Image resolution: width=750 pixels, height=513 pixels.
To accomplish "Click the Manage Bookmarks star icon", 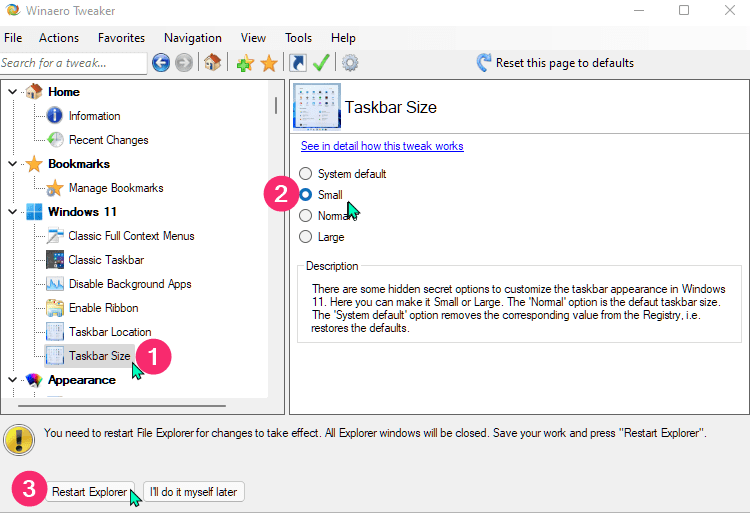I will tap(55, 187).
